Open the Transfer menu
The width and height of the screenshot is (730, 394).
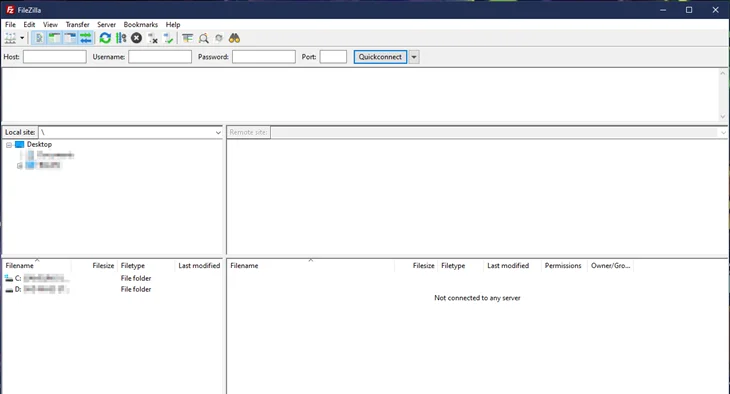point(77,24)
